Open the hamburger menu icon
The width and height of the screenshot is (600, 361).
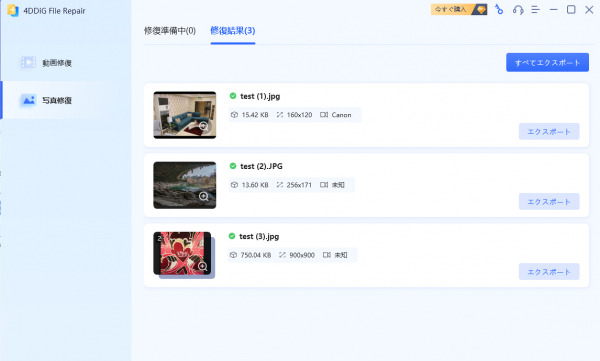(x=535, y=10)
